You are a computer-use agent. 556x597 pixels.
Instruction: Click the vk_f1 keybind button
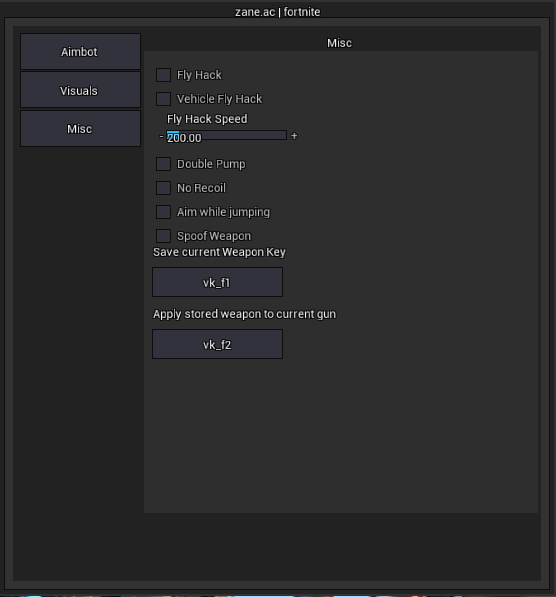[x=217, y=282]
